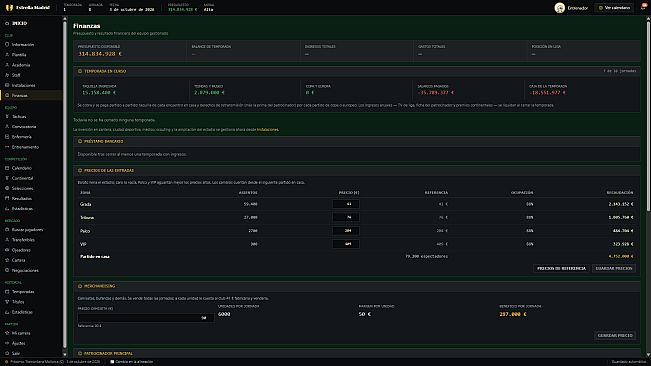Click the 'Finanzas' page heading
Image resolution: width=651 pixels, height=366 pixels.
click(86, 26)
